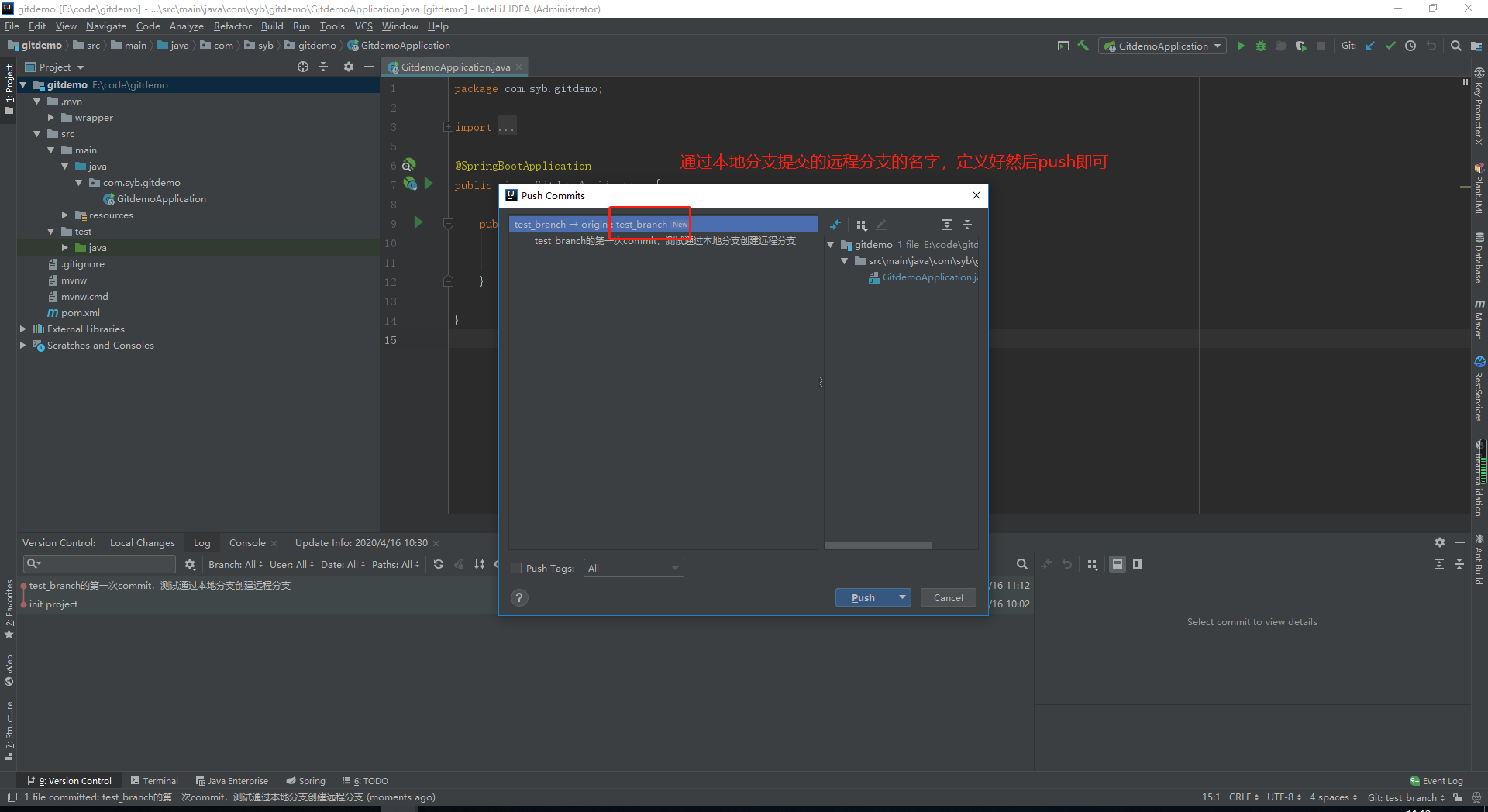Screen dimensions: 1488x812
Task: Open Event Log in status bar
Action: tap(1437, 780)
